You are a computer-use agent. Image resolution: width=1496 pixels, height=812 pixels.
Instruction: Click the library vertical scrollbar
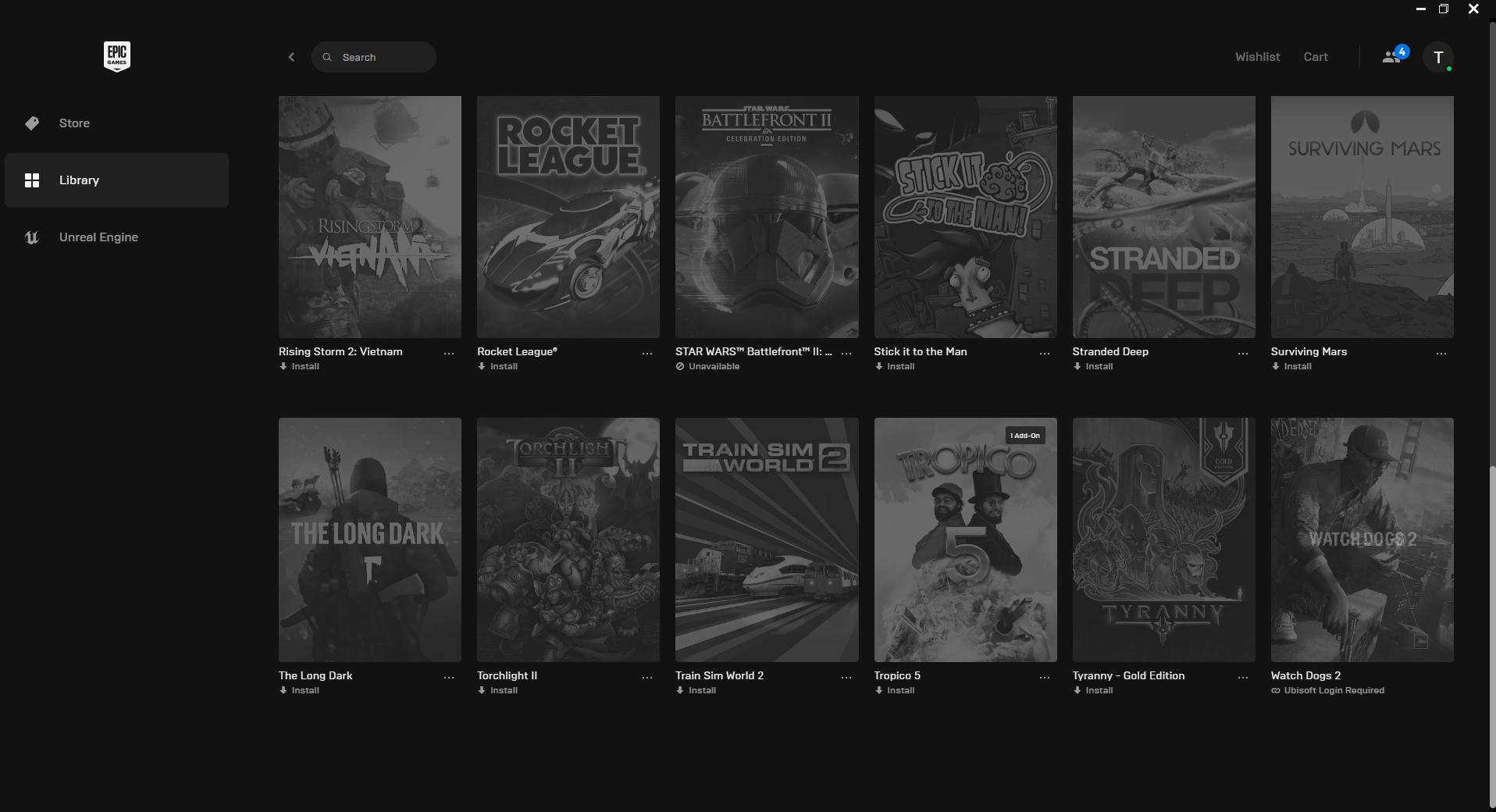click(x=1492, y=639)
